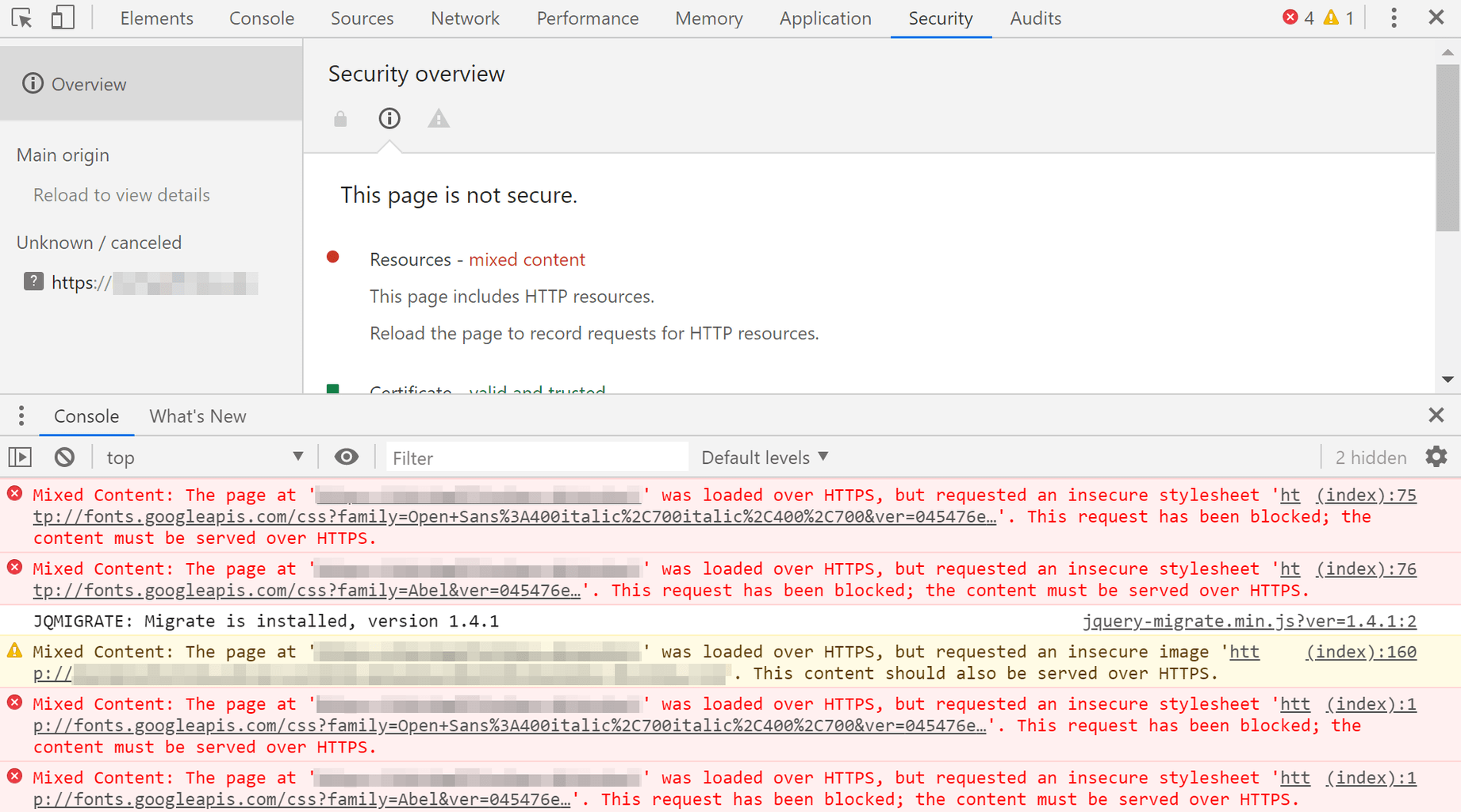1461x812 pixels.
Task: Click the warning triangle in Security overview
Action: [439, 118]
